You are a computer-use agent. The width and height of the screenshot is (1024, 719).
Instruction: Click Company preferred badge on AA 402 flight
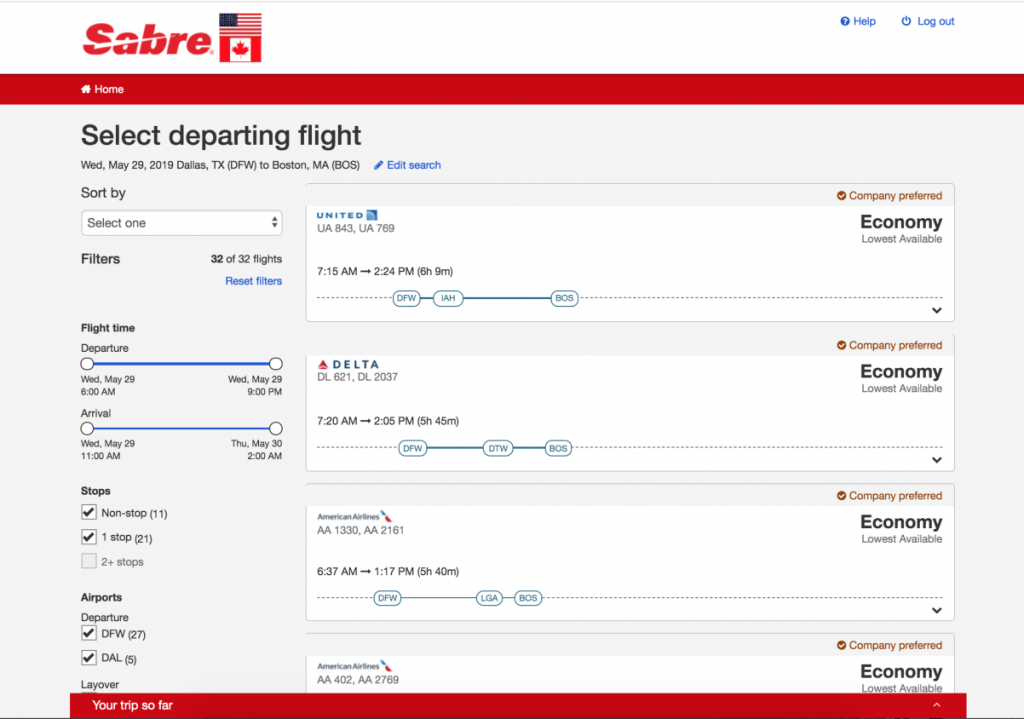tap(889, 645)
